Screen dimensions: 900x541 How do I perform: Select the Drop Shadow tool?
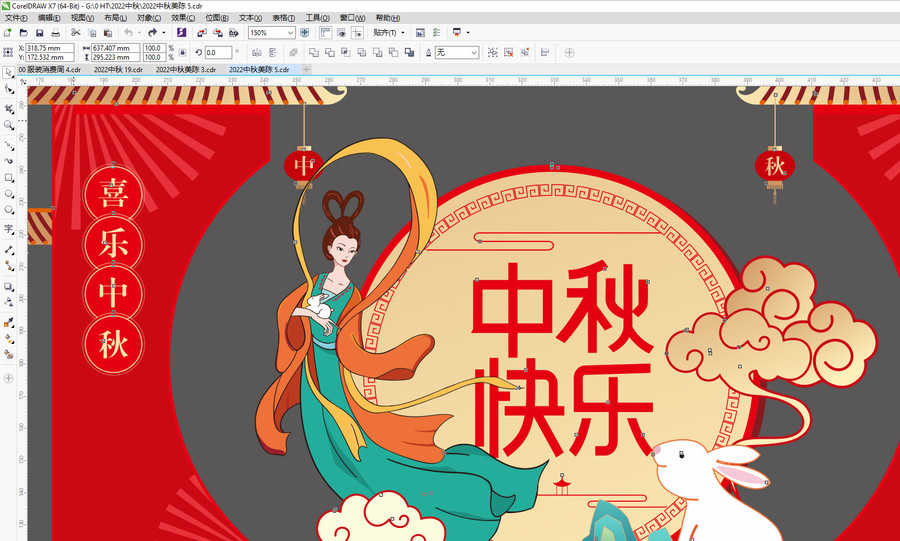pyautogui.click(x=8, y=286)
